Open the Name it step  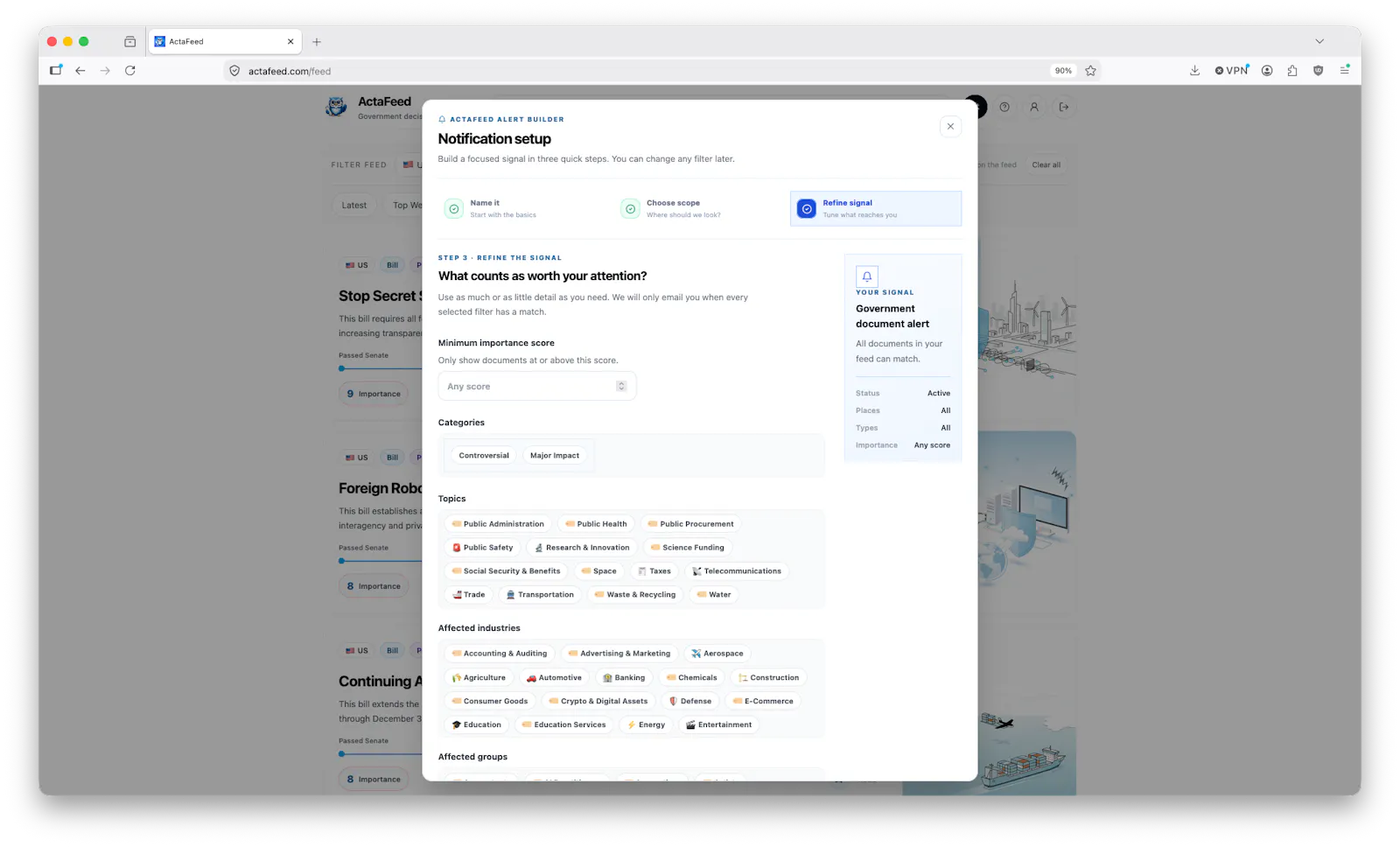pyautogui.click(x=525, y=208)
